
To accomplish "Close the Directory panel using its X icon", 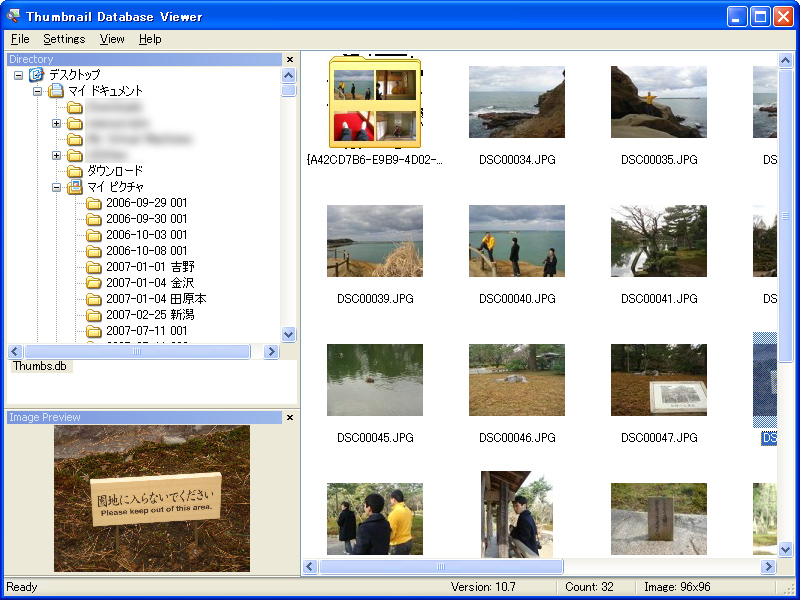I will 289,59.
